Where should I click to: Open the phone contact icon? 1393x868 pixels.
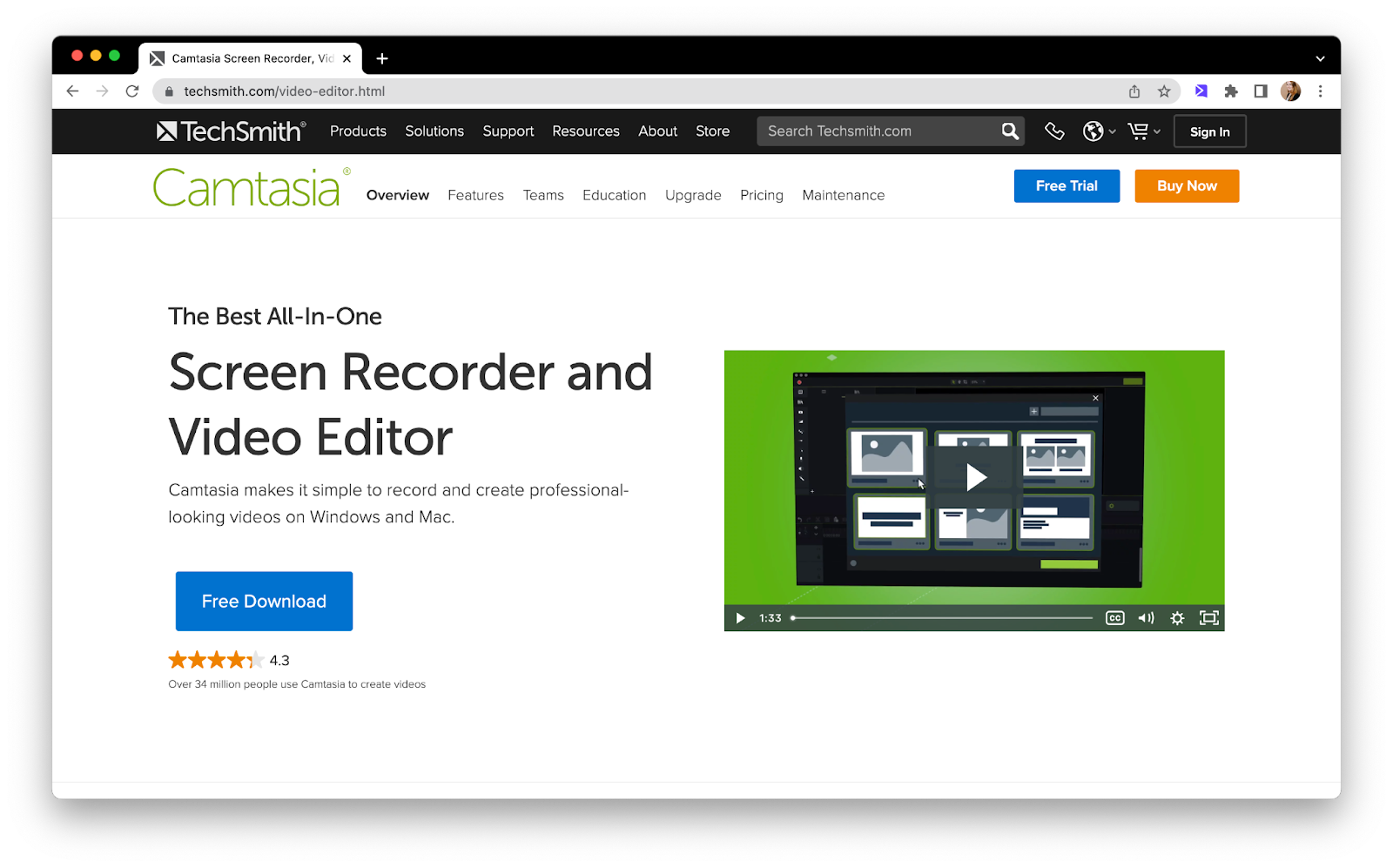point(1054,131)
